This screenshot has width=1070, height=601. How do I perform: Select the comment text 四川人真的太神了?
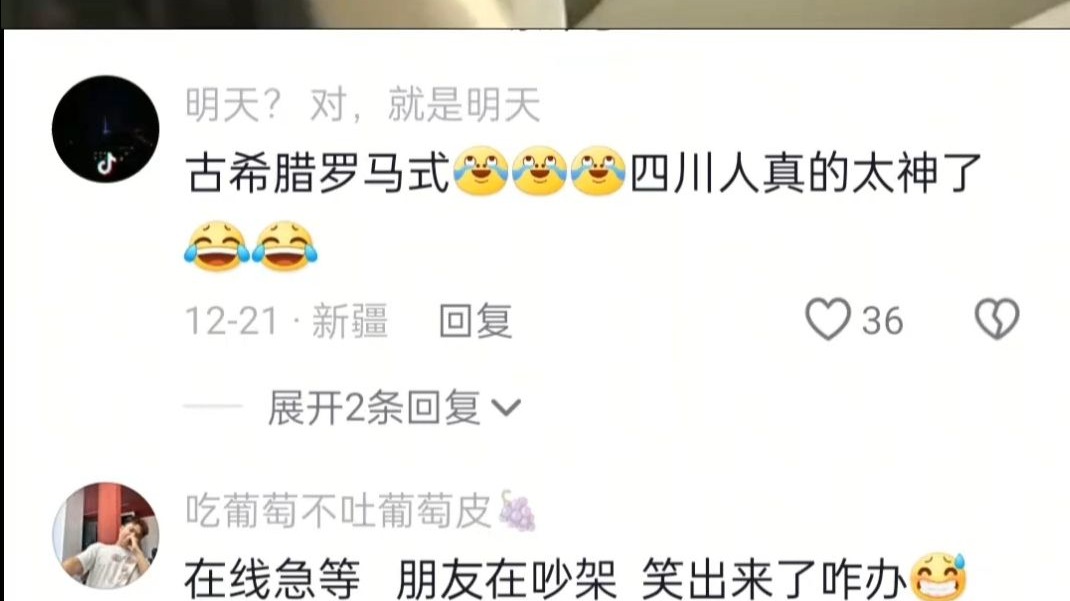tap(806, 173)
